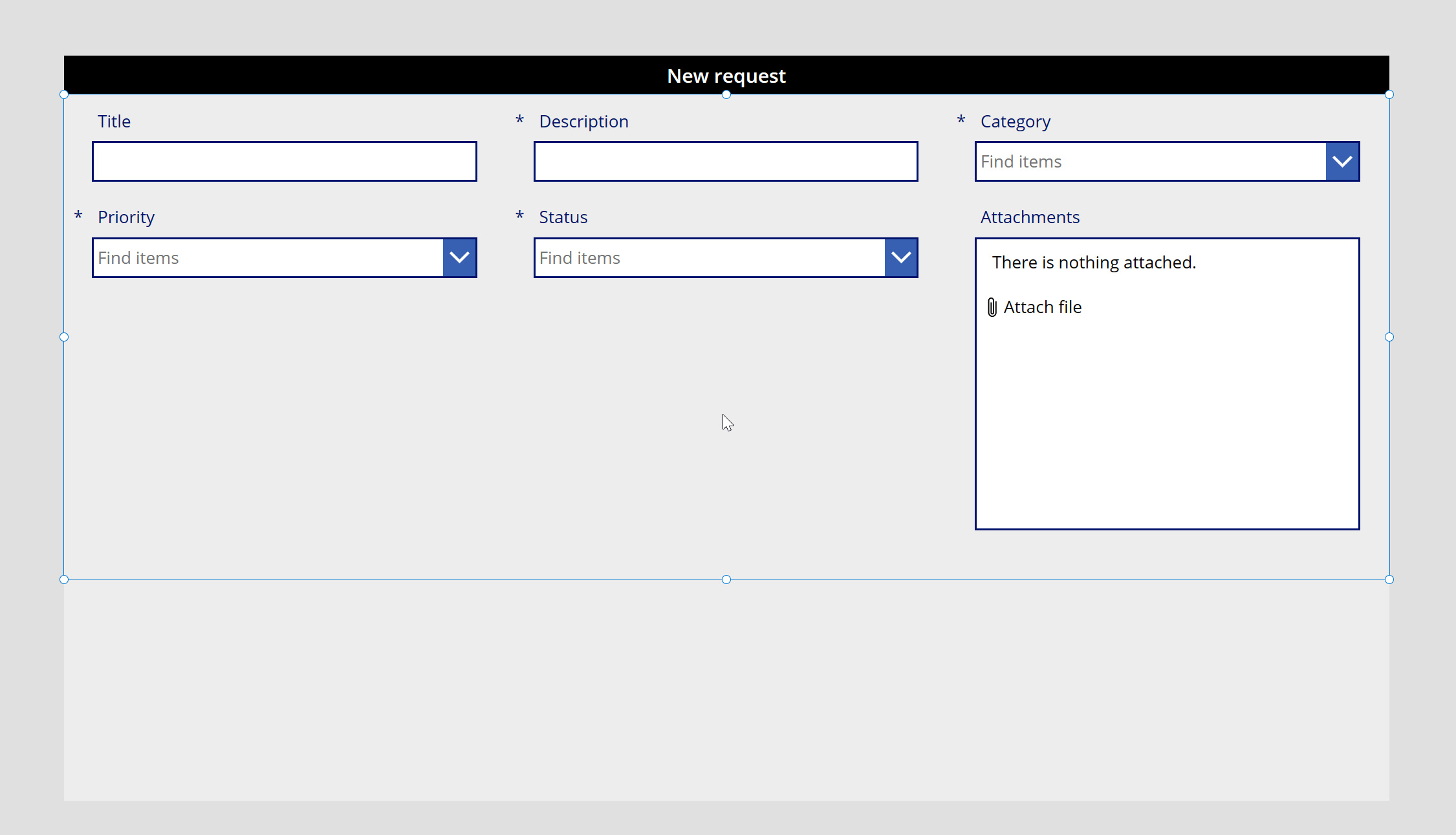Click the bottom-center resize handle of form
Viewport: 1456px width, 835px height.
[726, 580]
